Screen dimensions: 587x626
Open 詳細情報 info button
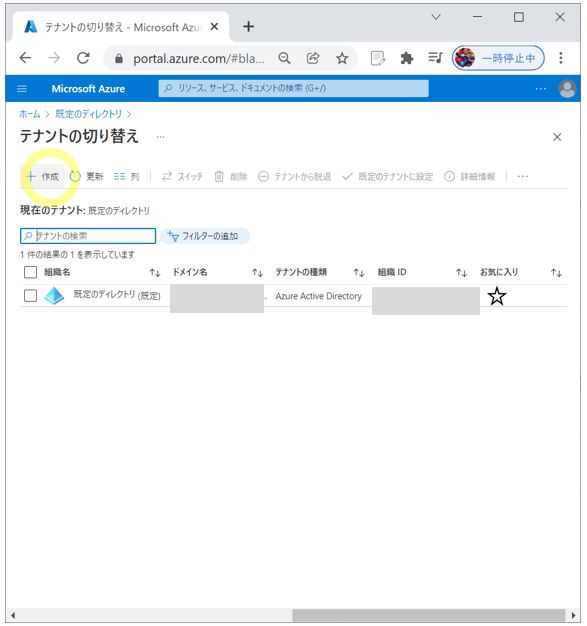tap(470, 176)
